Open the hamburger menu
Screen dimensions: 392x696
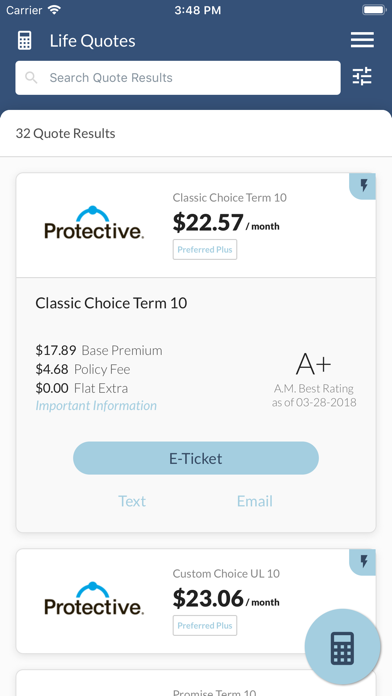pos(362,40)
